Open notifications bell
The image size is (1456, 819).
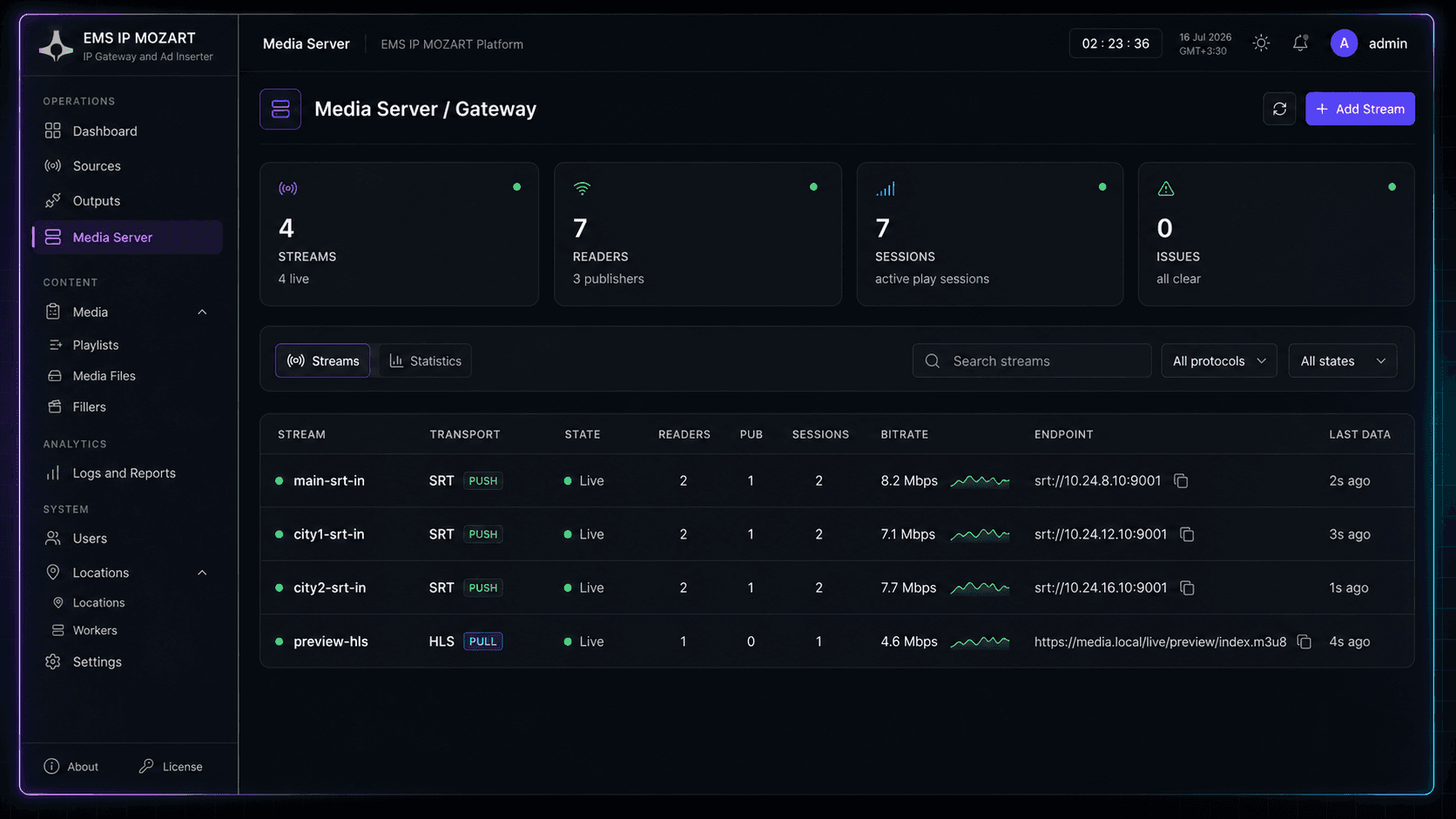point(1300,43)
